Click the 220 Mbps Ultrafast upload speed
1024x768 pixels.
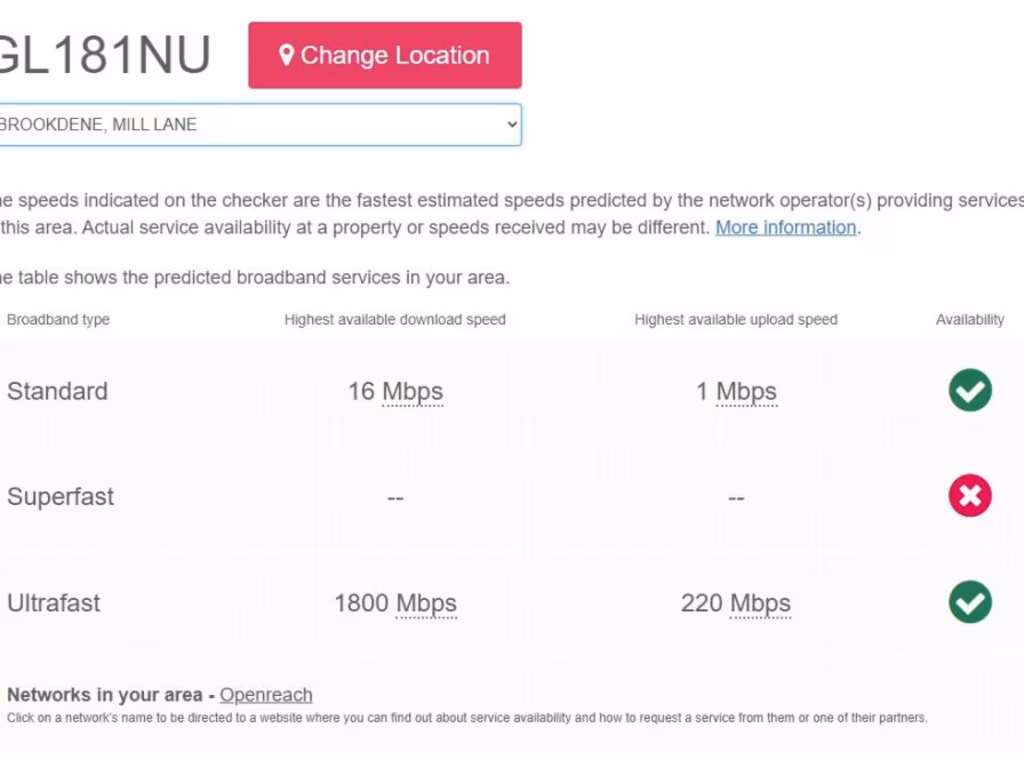(x=736, y=603)
